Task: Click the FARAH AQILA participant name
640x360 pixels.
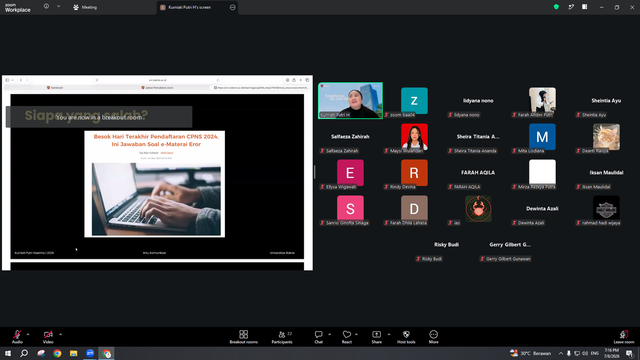Action: pos(478,172)
